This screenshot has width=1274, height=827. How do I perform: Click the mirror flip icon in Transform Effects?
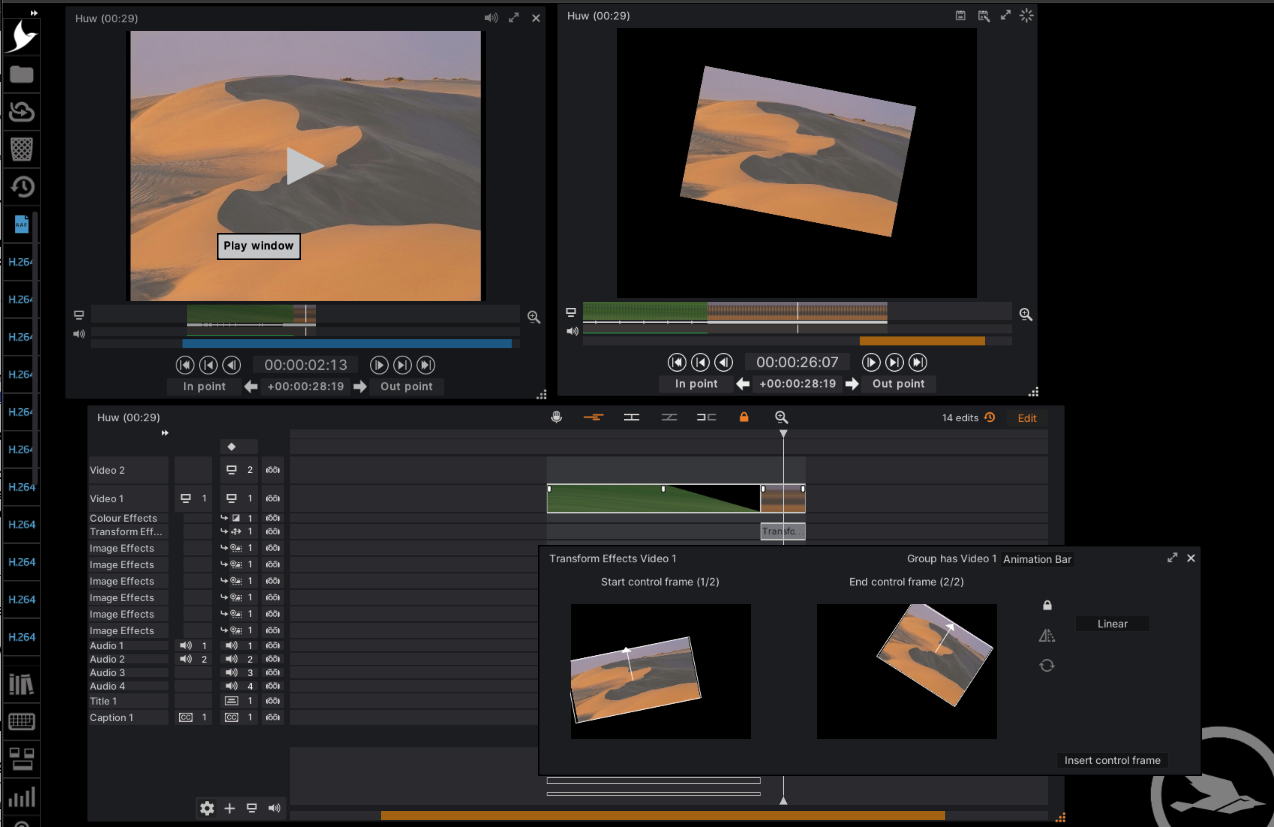pyautogui.click(x=1047, y=635)
